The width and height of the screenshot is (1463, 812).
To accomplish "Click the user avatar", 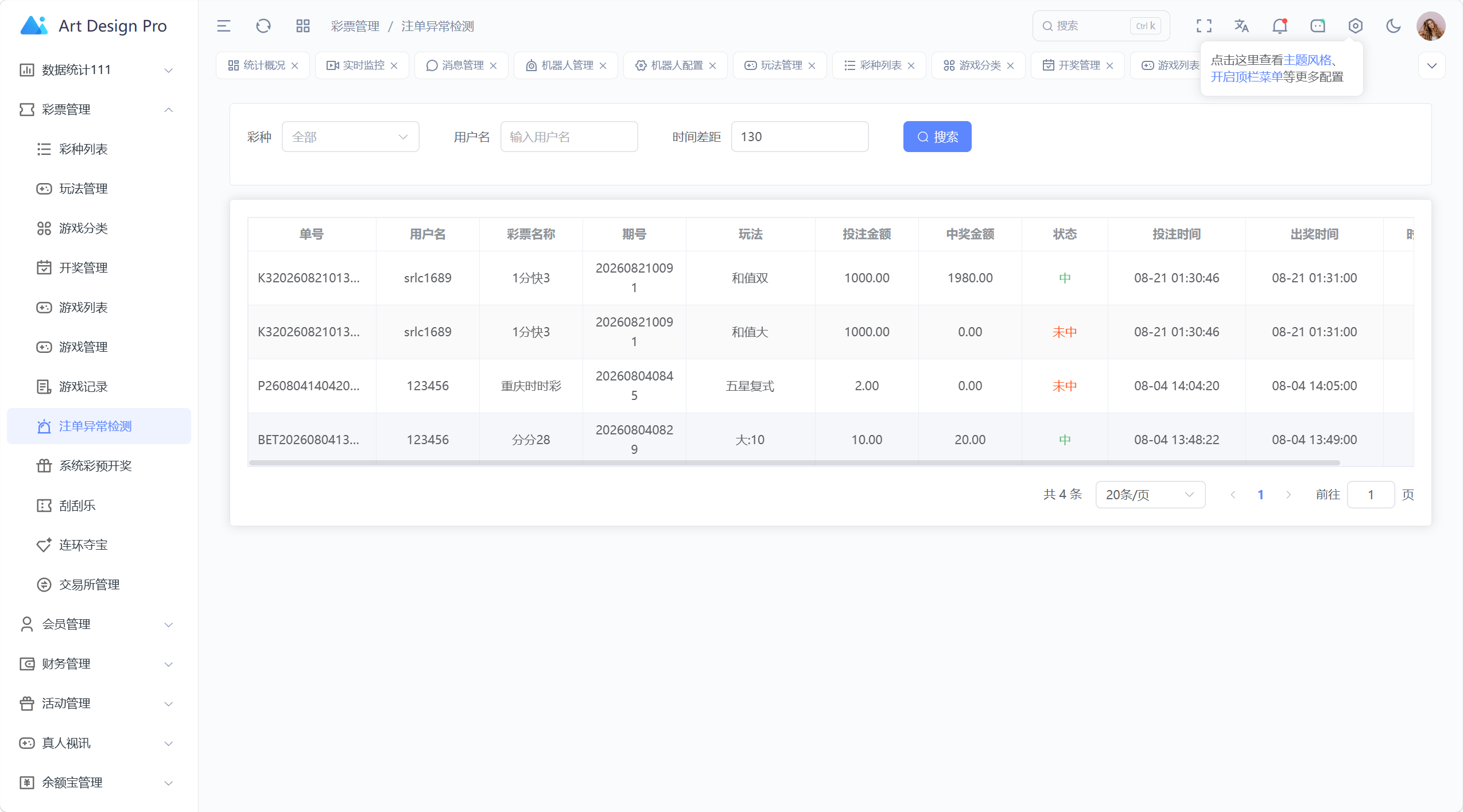I will (x=1431, y=26).
